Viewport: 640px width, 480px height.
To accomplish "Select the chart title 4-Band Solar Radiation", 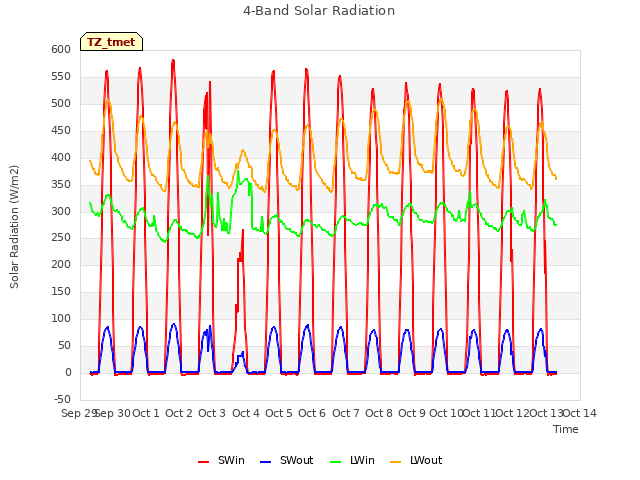I will (x=319, y=11).
